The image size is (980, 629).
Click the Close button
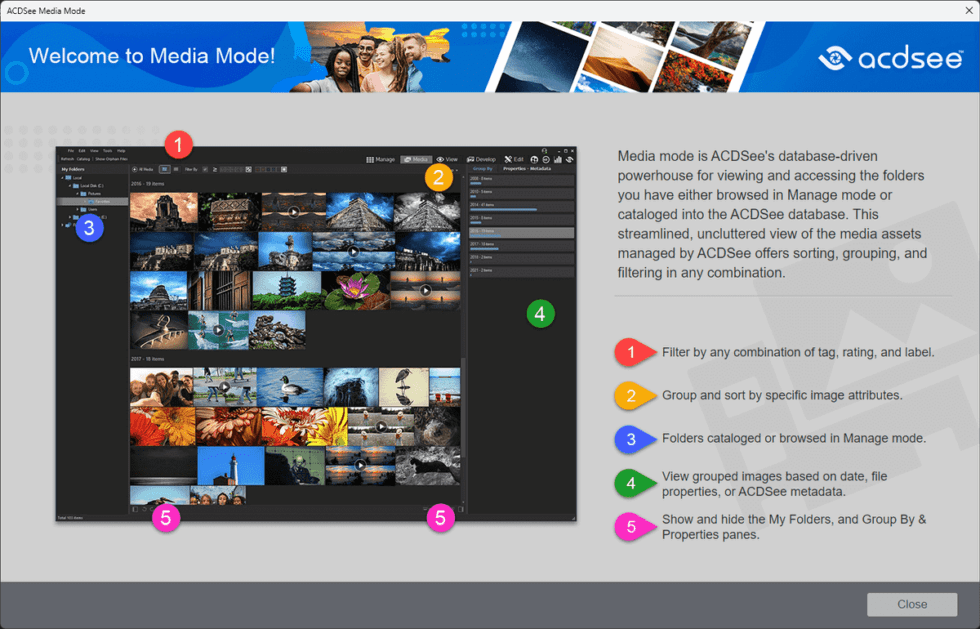click(911, 604)
